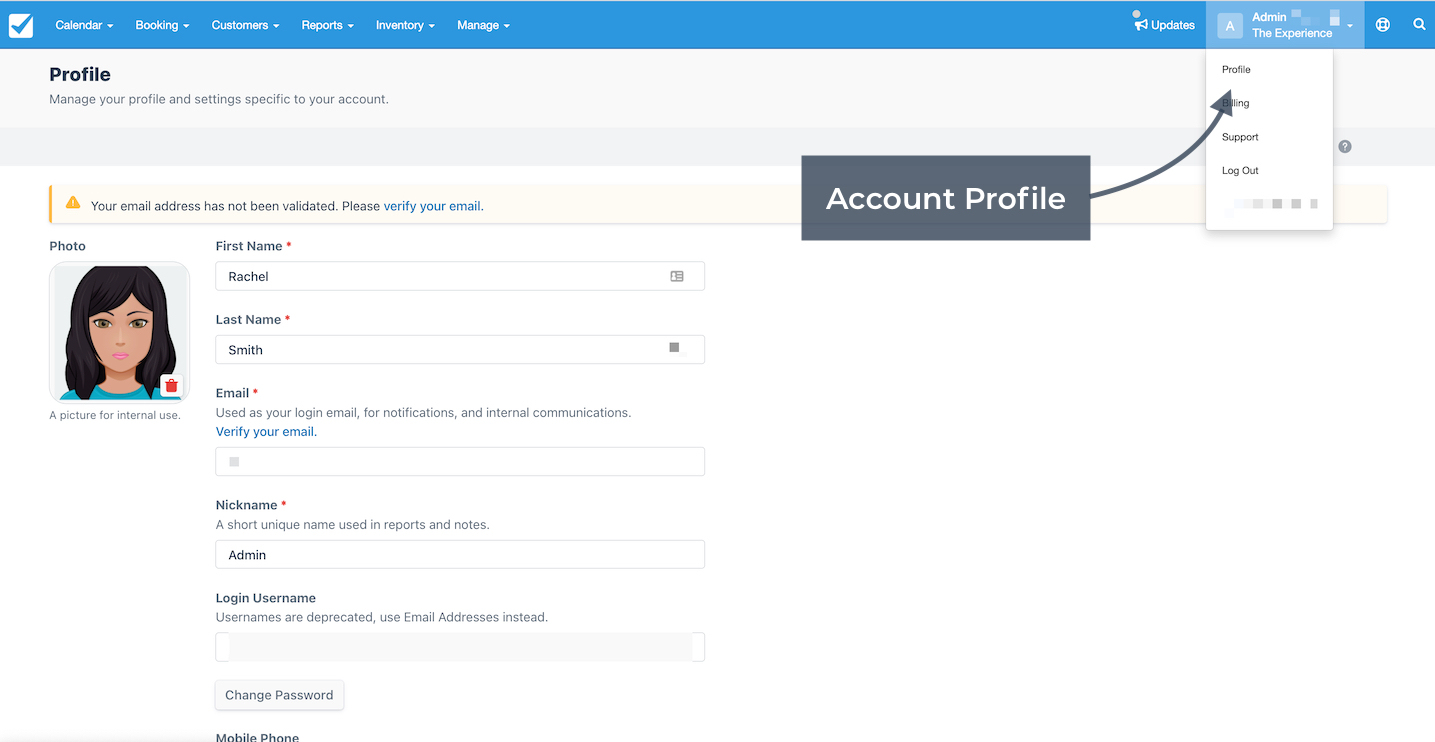Image resolution: width=1435 pixels, height=742 pixels.
Task: Click the Mobile Phone label
Action: pos(257,737)
